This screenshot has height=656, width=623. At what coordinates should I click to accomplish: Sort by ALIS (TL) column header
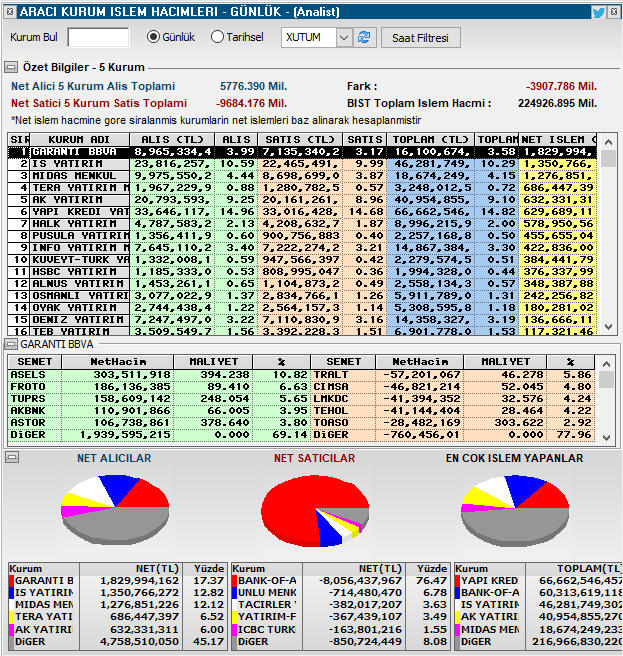point(172,140)
